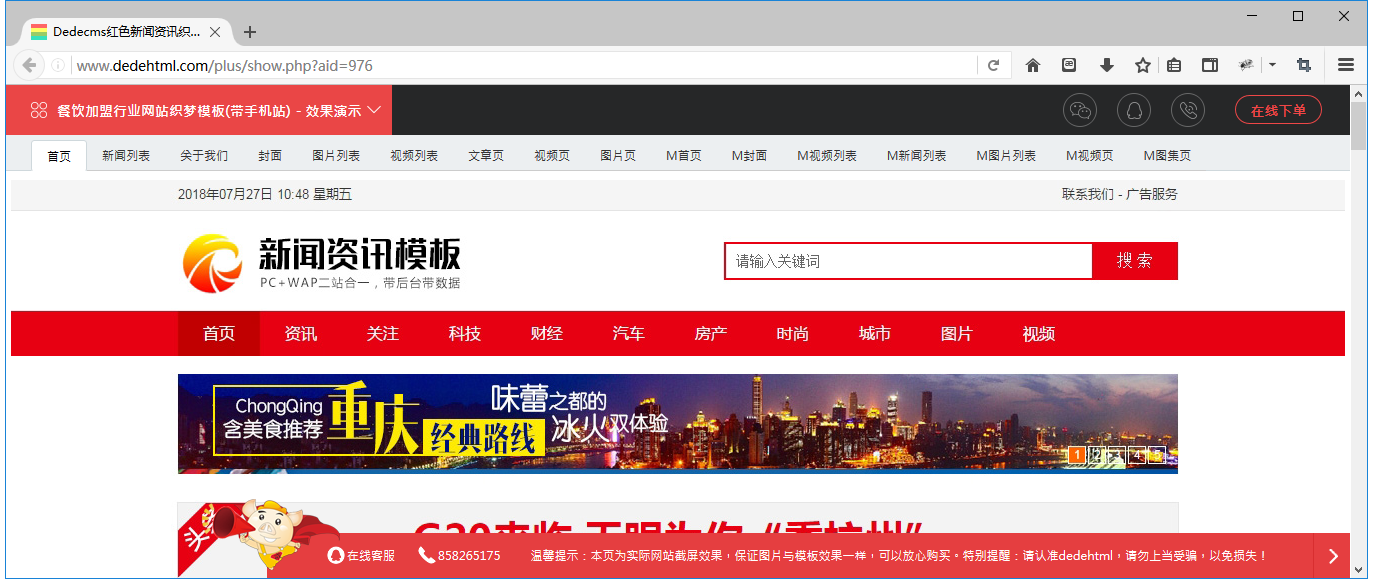Click the reload icon in address bar

(994, 64)
